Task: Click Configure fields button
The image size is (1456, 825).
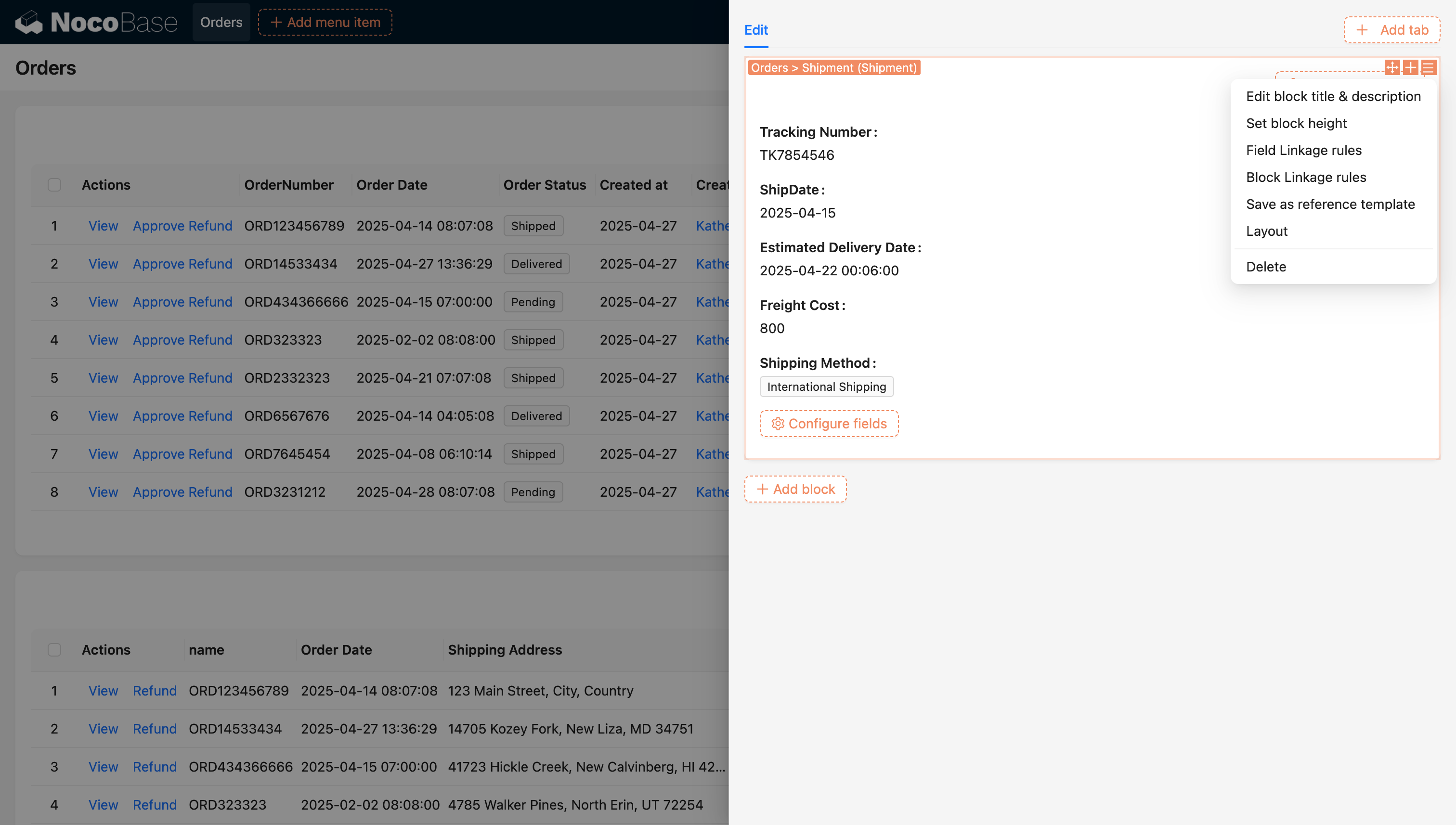Action: (829, 423)
